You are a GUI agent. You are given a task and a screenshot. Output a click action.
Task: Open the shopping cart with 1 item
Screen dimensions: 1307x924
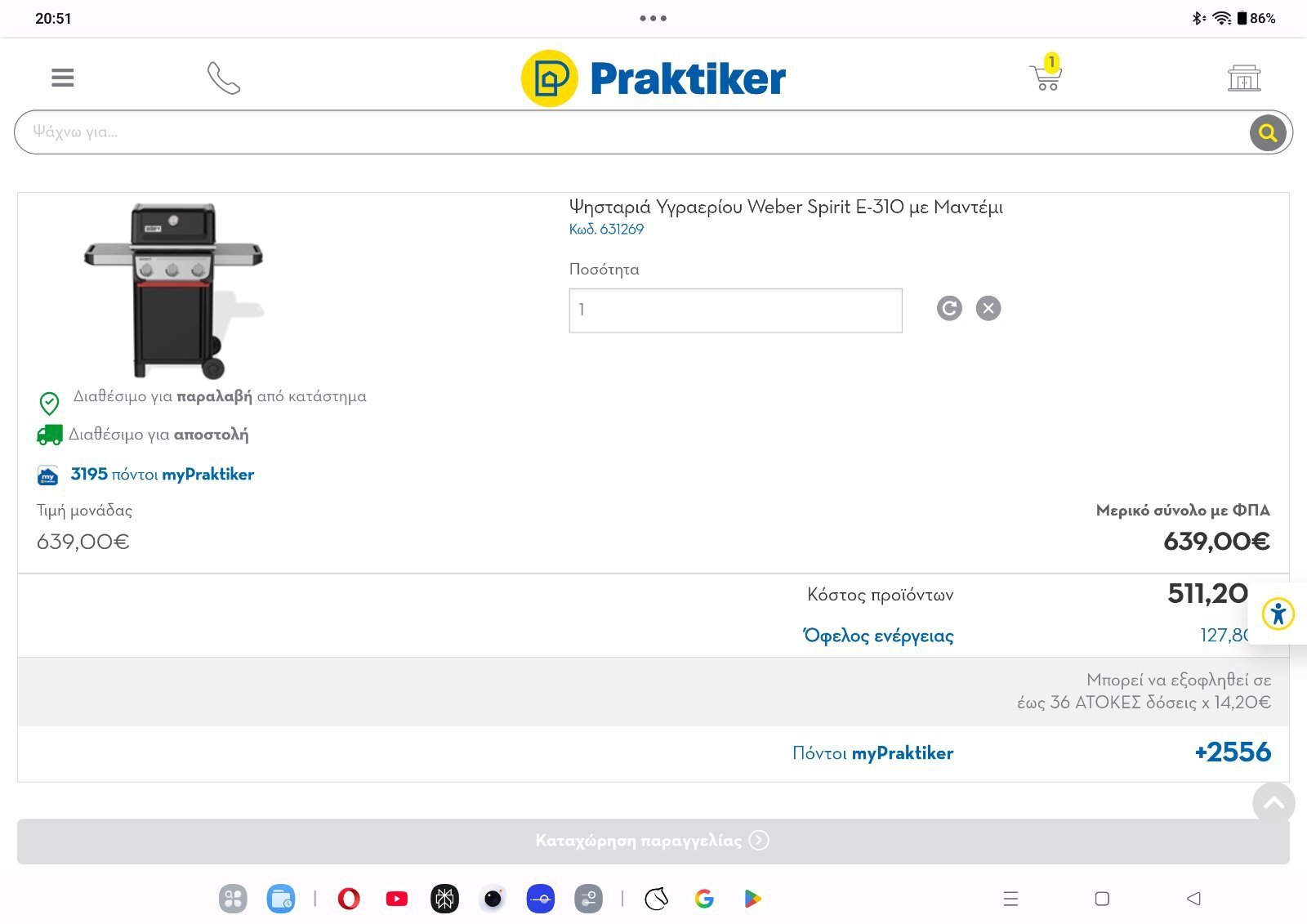(x=1046, y=73)
